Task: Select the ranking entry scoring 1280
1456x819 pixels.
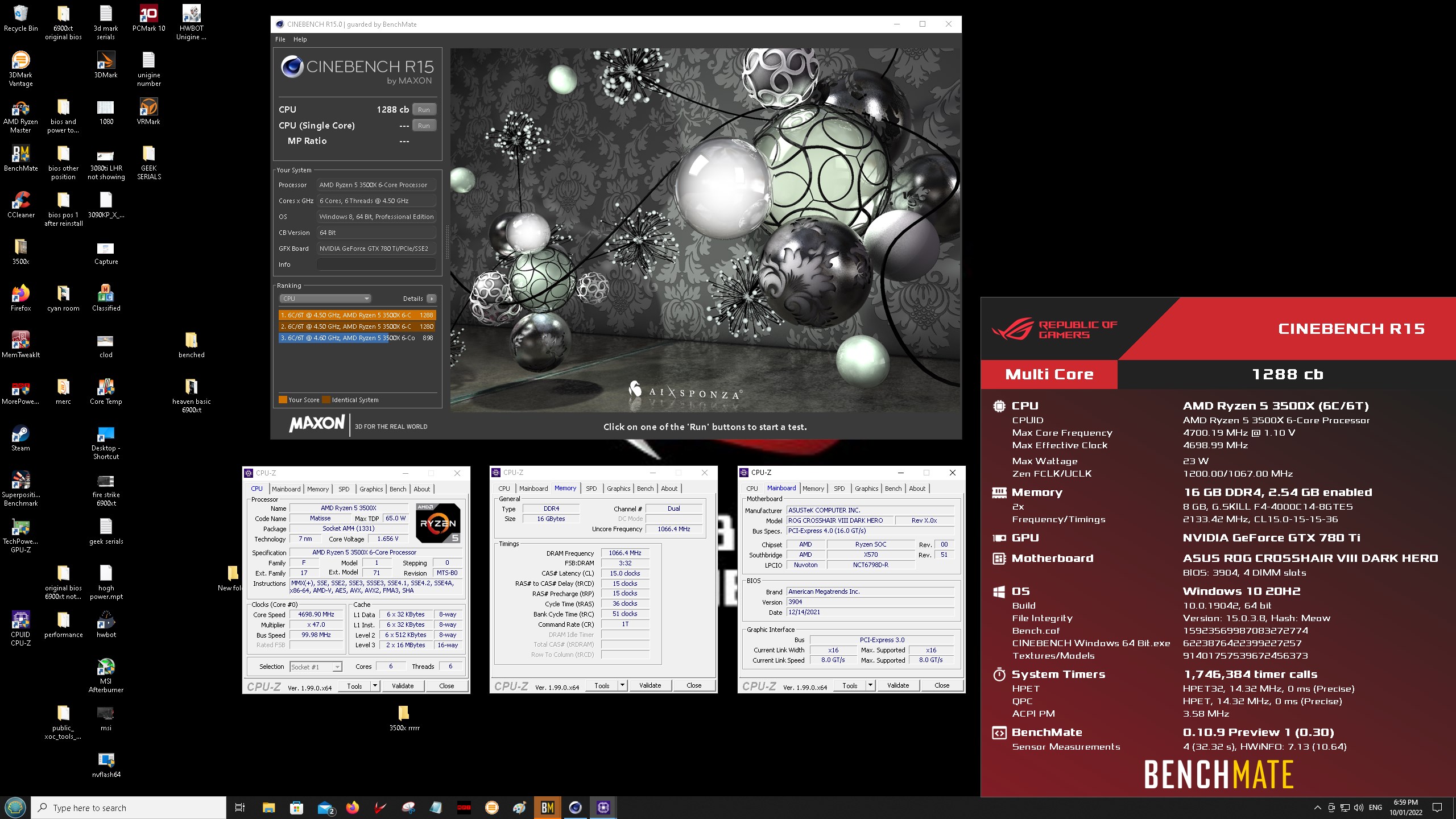Action: (x=357, y=326)
